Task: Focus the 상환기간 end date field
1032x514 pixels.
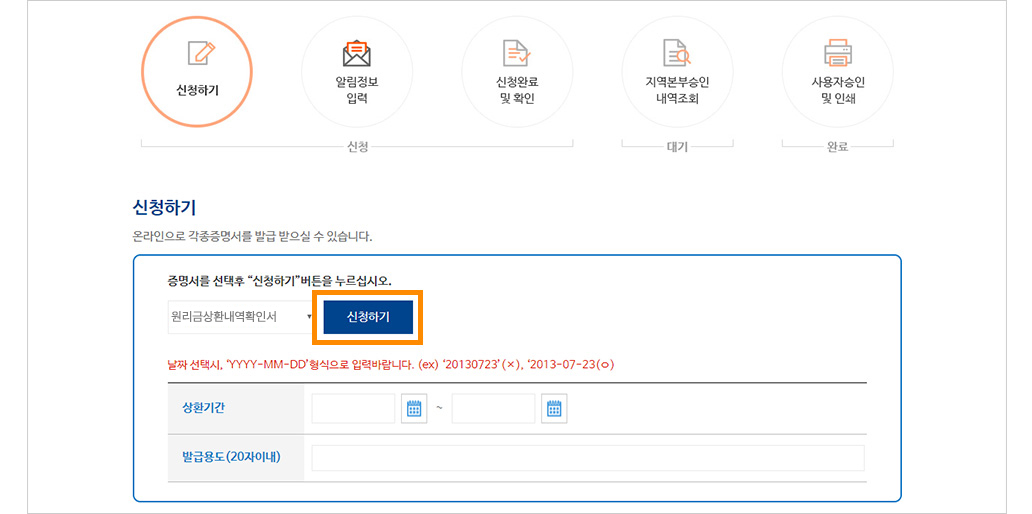Action: click(x=493, y=409)
